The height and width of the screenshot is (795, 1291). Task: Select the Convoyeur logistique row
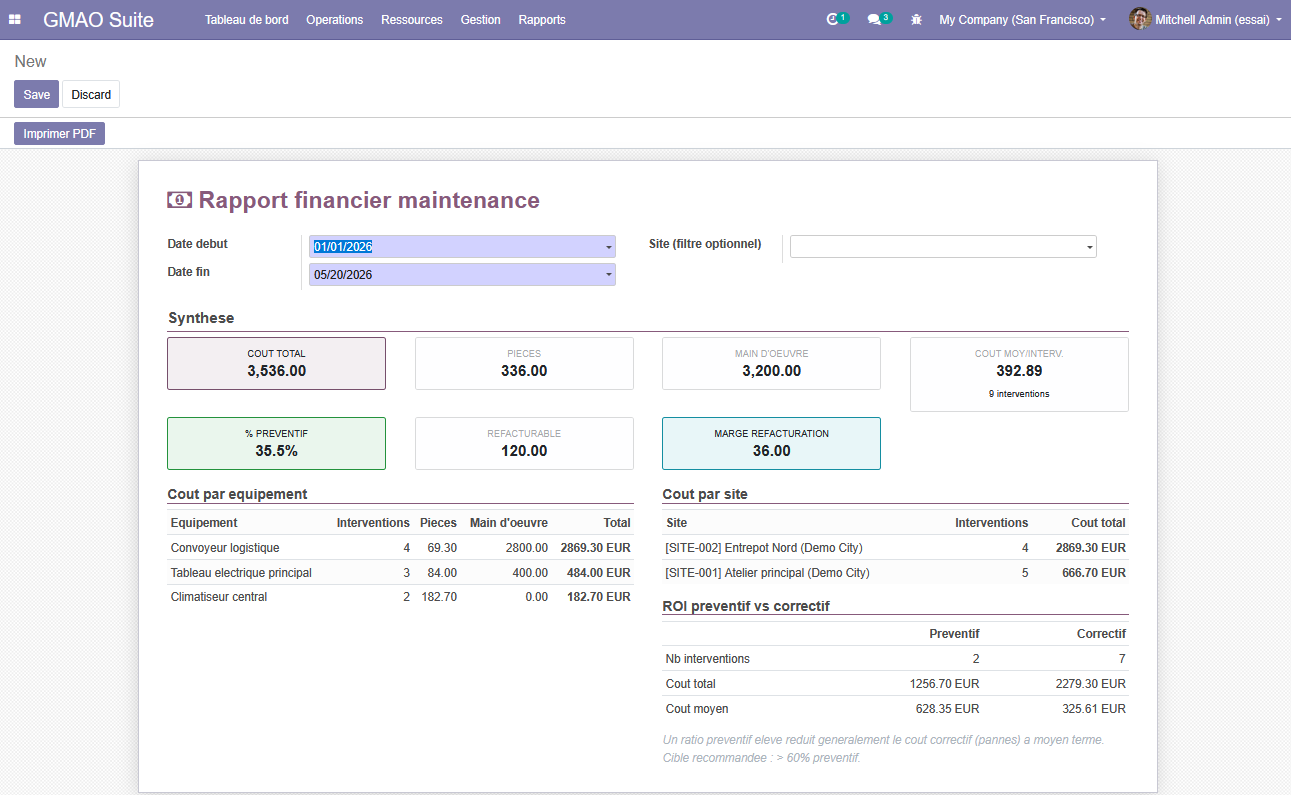(x=400, y=548)
